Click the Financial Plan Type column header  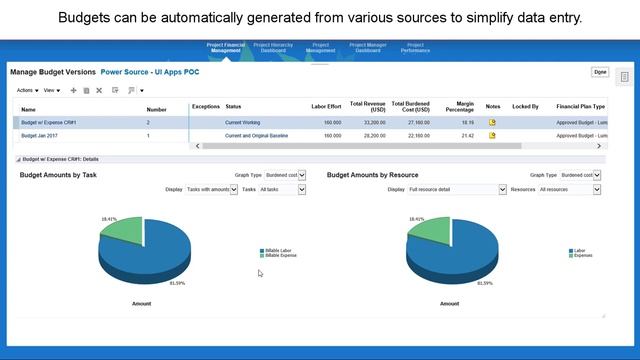click(580, 107)
